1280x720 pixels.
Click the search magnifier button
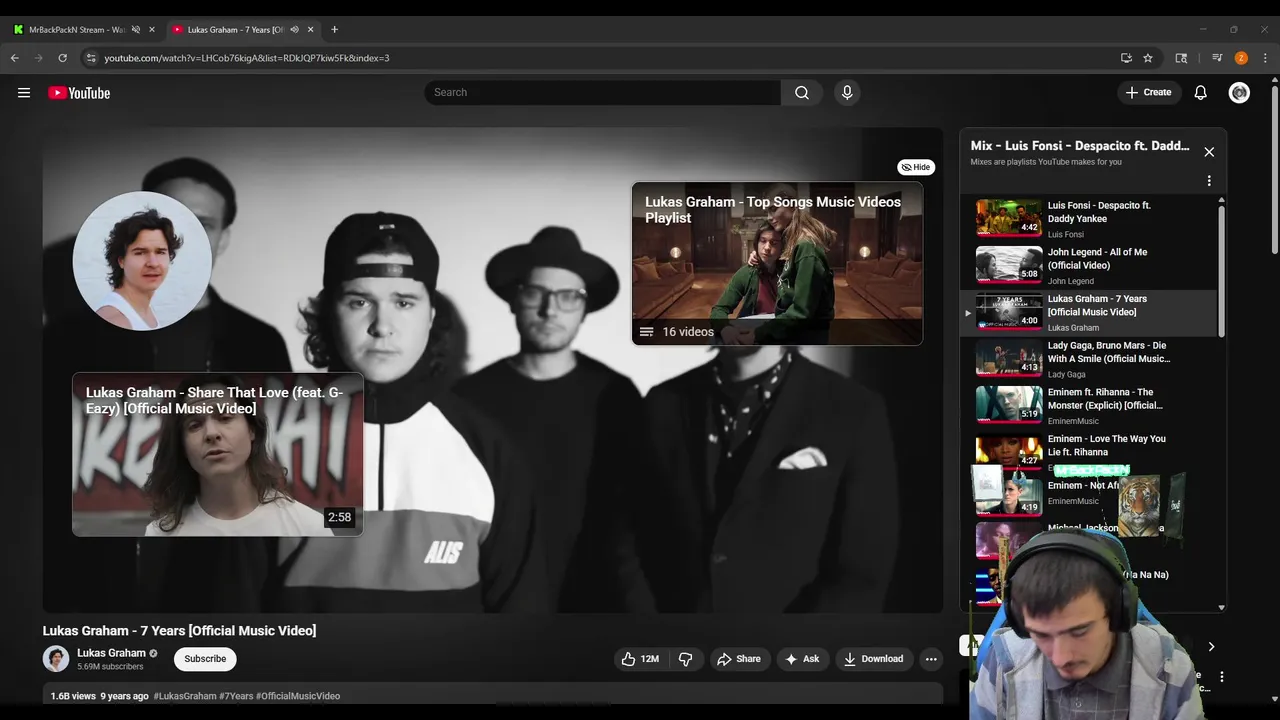[802, 92]
